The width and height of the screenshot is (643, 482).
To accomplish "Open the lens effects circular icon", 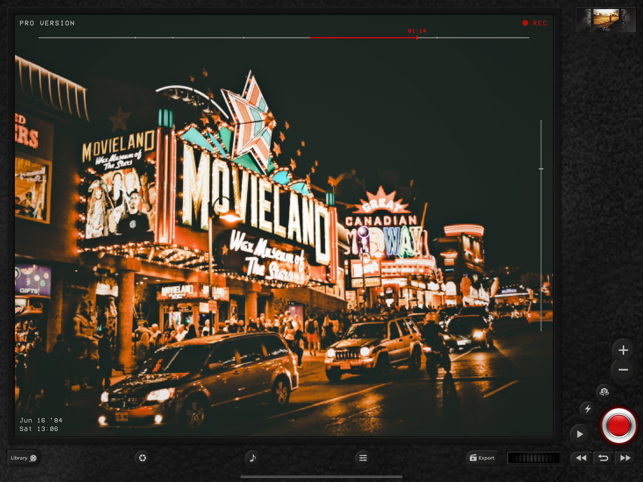I will click(142, 457).
